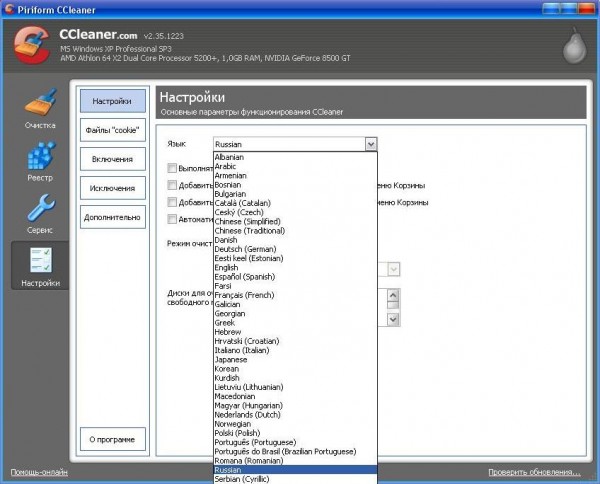Image resolution: width=600 pixels, height=484 pixels.
Task: Choose Chinese (Simplified) language
Action: tap(295, 221)
